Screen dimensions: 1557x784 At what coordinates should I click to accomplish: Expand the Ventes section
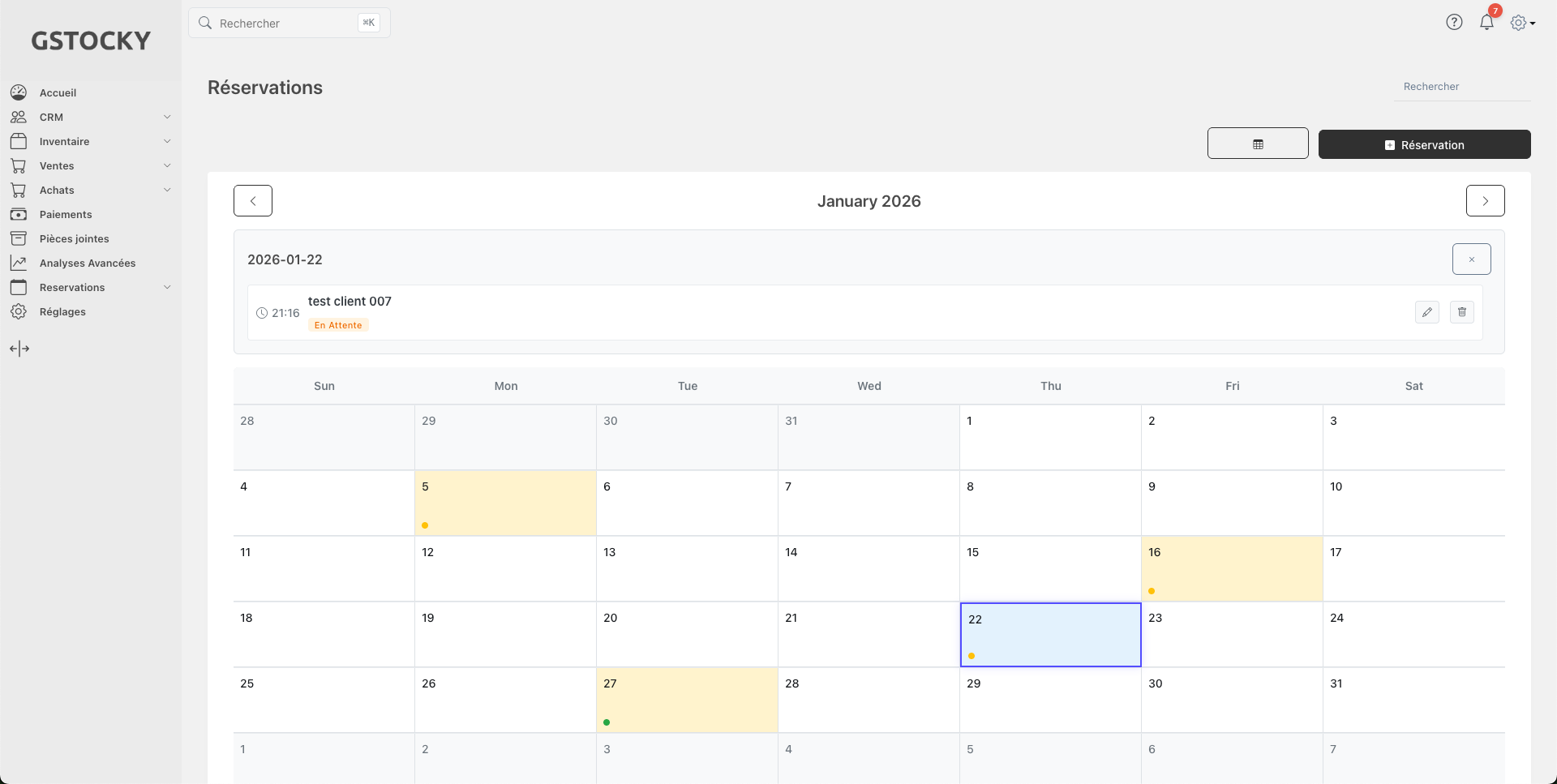89,165
